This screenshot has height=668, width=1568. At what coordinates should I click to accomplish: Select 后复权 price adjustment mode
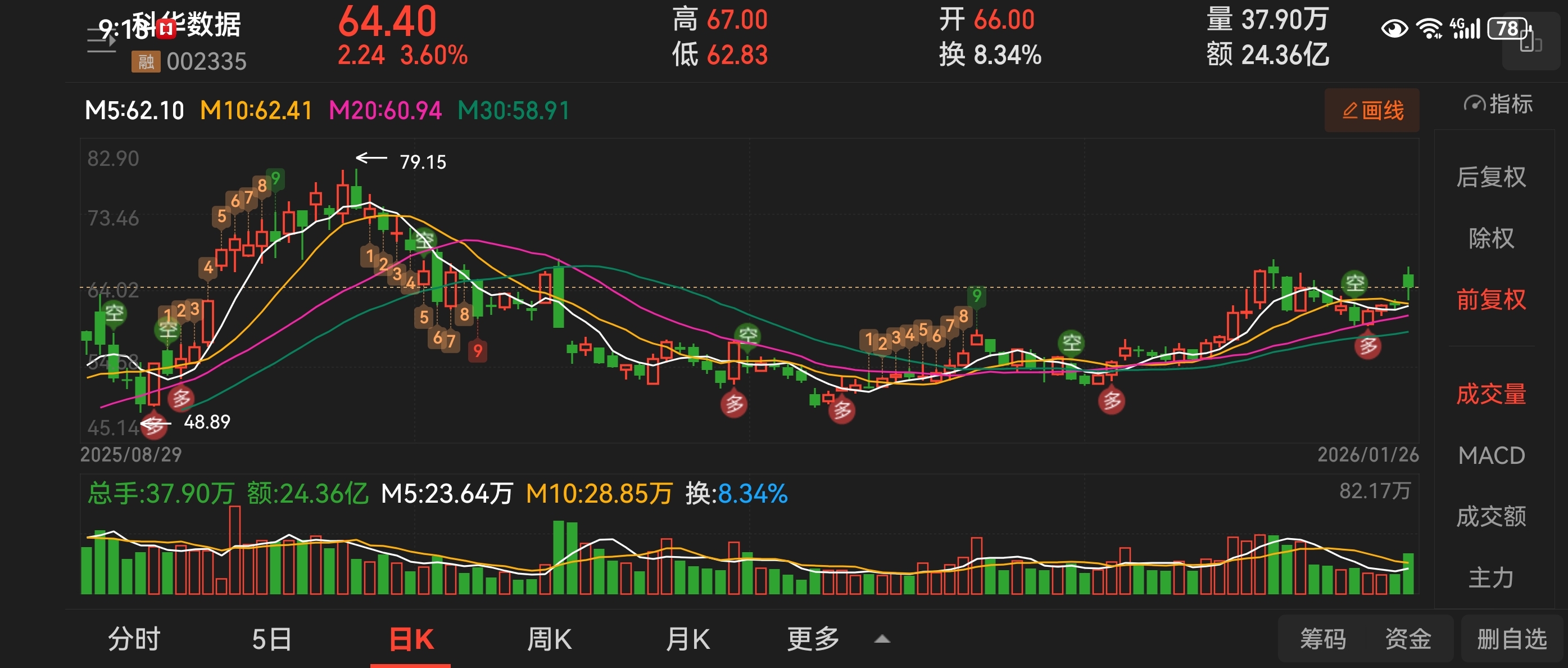(1490, 177)
